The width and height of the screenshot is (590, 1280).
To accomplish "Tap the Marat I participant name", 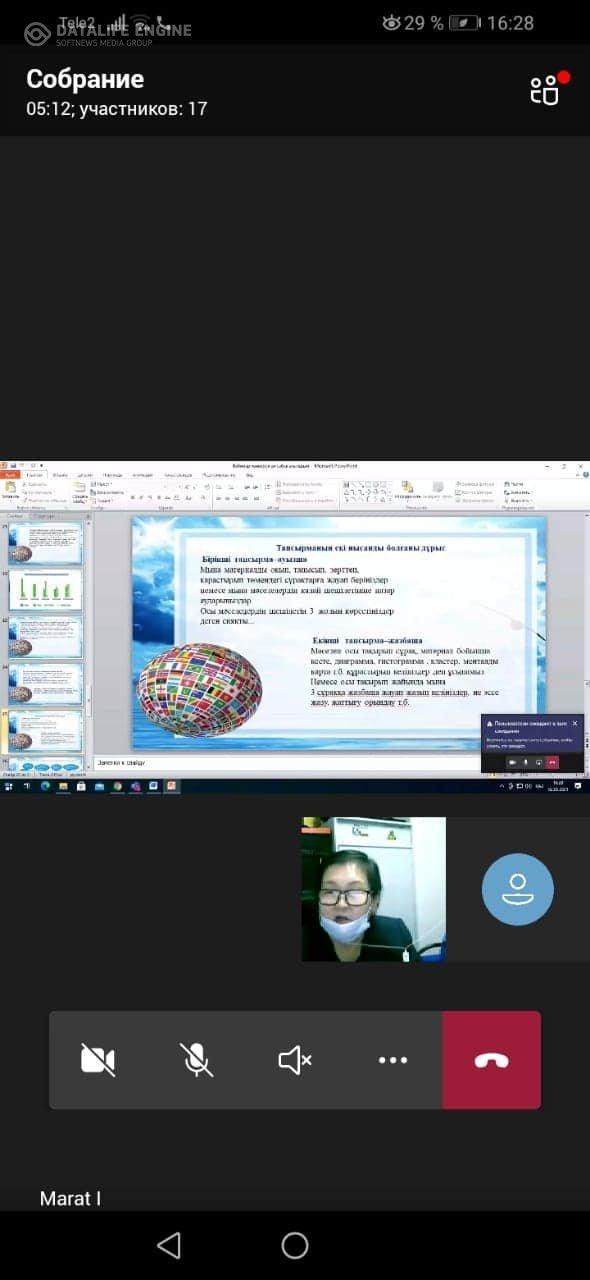I will [70, 1198].
